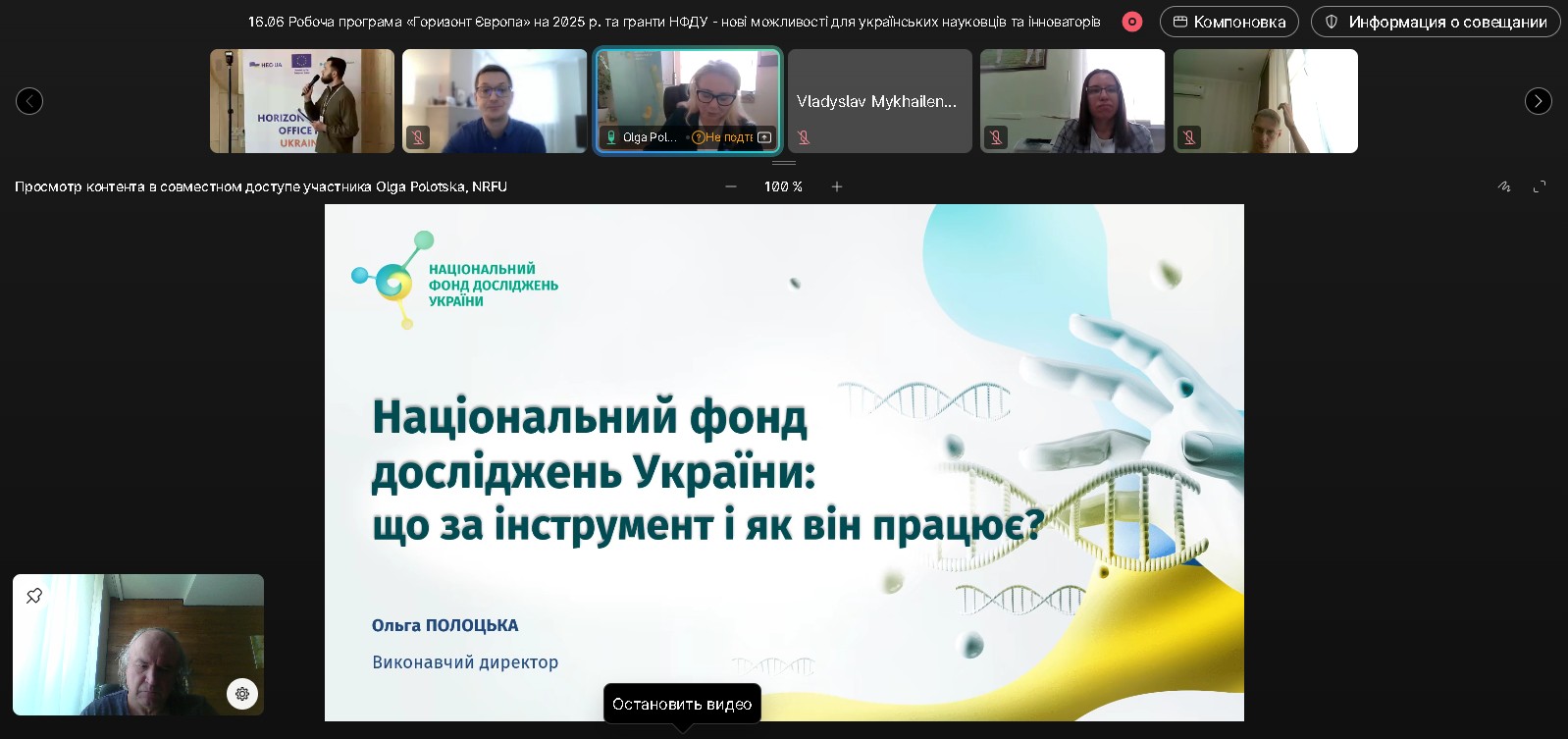Click slide subtitle 'що за інструмент і як він працює?'
Image resolution: width=1568 pixels, height=739 pixels.
tap(708, 524)
